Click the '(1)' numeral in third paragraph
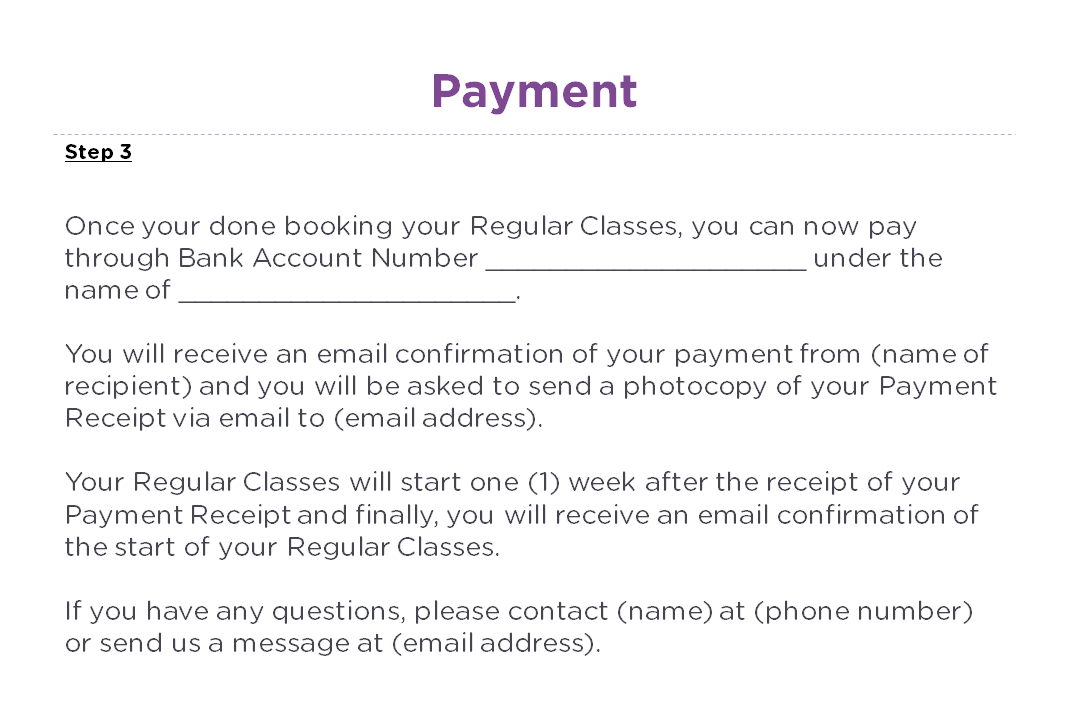Viewport: 1068px width, 721px height. tap(544, 483)
